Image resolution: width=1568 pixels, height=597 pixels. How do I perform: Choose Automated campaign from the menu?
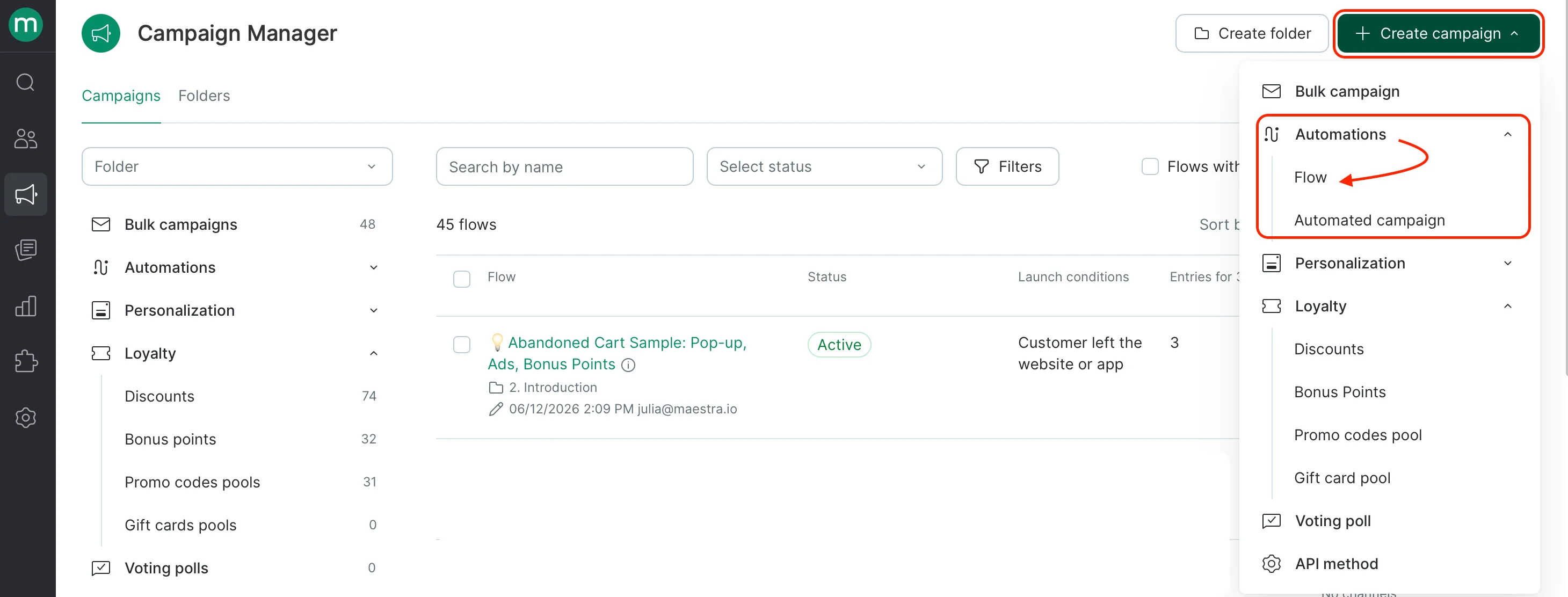pyautogui.click(x=1369, y=220)
